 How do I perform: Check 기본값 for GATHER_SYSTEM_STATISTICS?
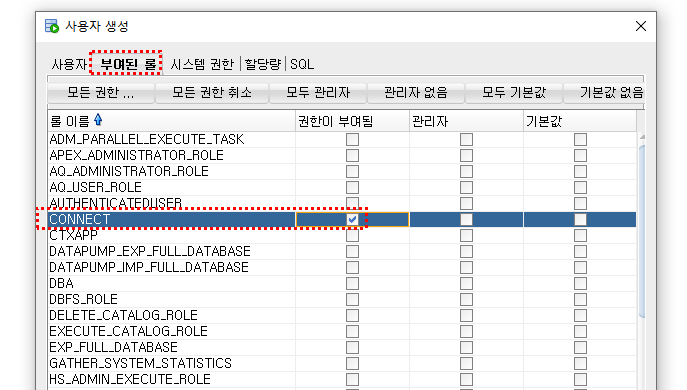tap(580, 363)
